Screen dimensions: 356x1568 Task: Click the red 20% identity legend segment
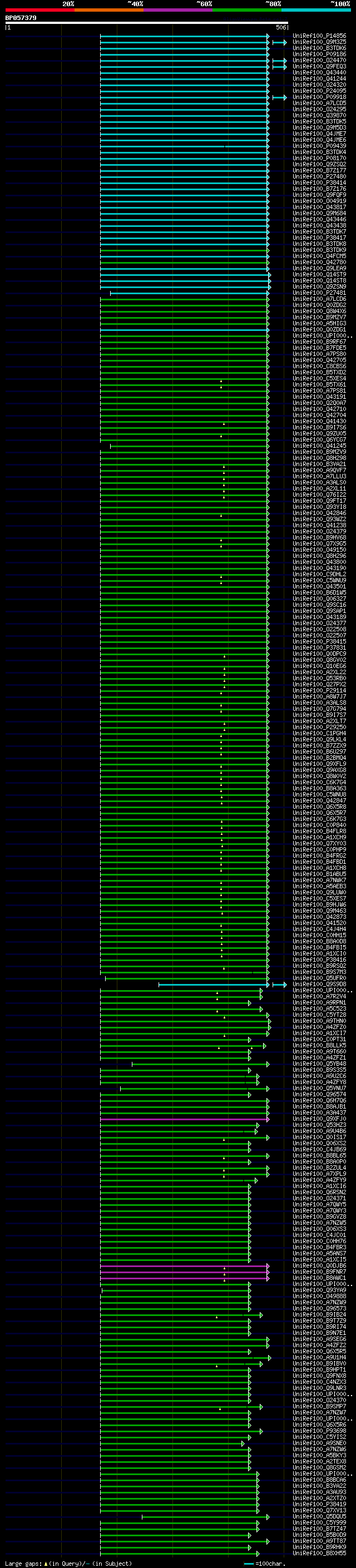tap(39, 10)
